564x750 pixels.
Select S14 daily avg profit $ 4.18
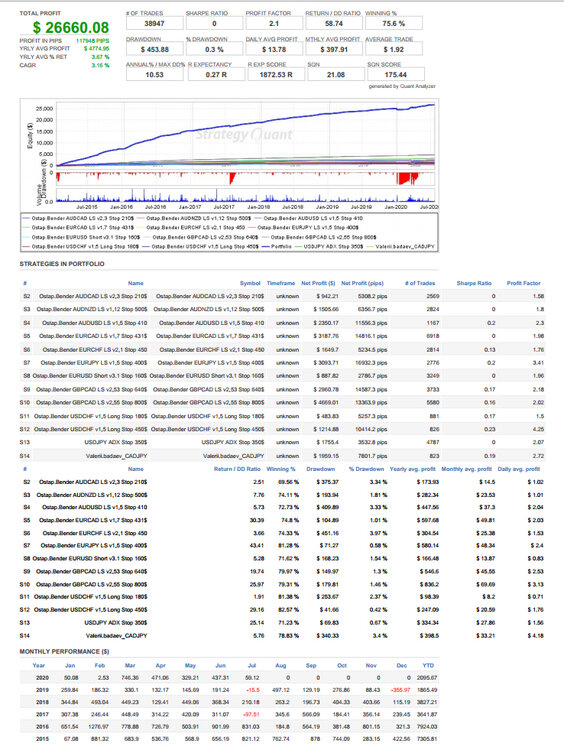(535, 636)
